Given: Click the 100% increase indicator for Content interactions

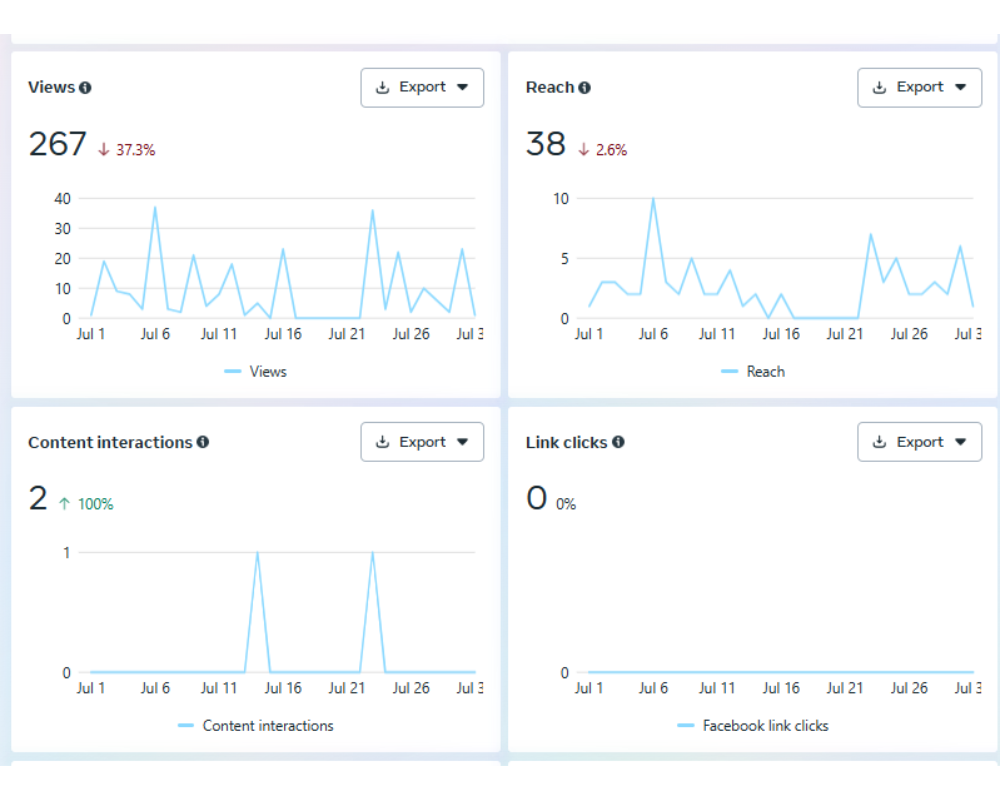Looking at the screenshot, I should (86, 504).
